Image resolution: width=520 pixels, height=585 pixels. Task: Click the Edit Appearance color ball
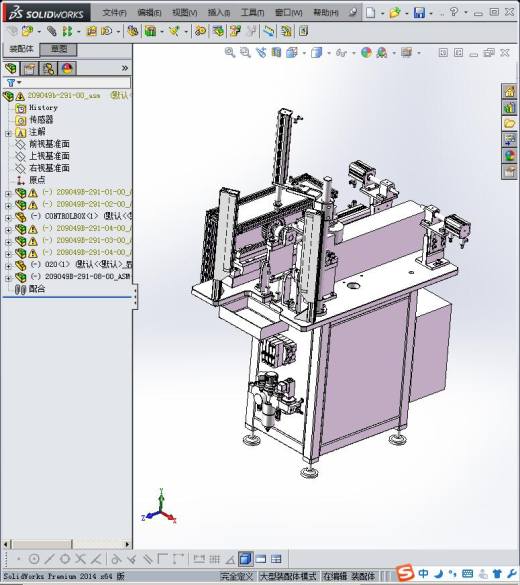366,53
